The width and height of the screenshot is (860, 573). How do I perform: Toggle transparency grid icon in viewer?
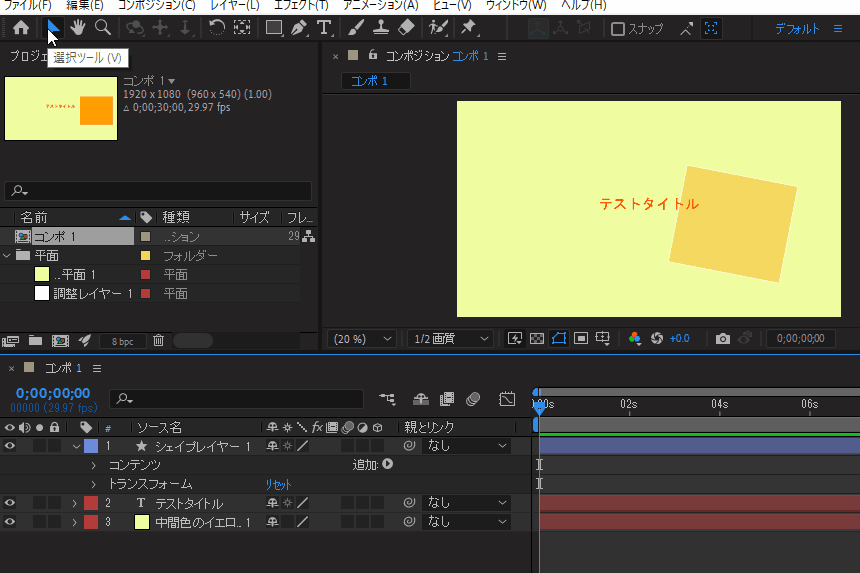[x=537, y=339]
